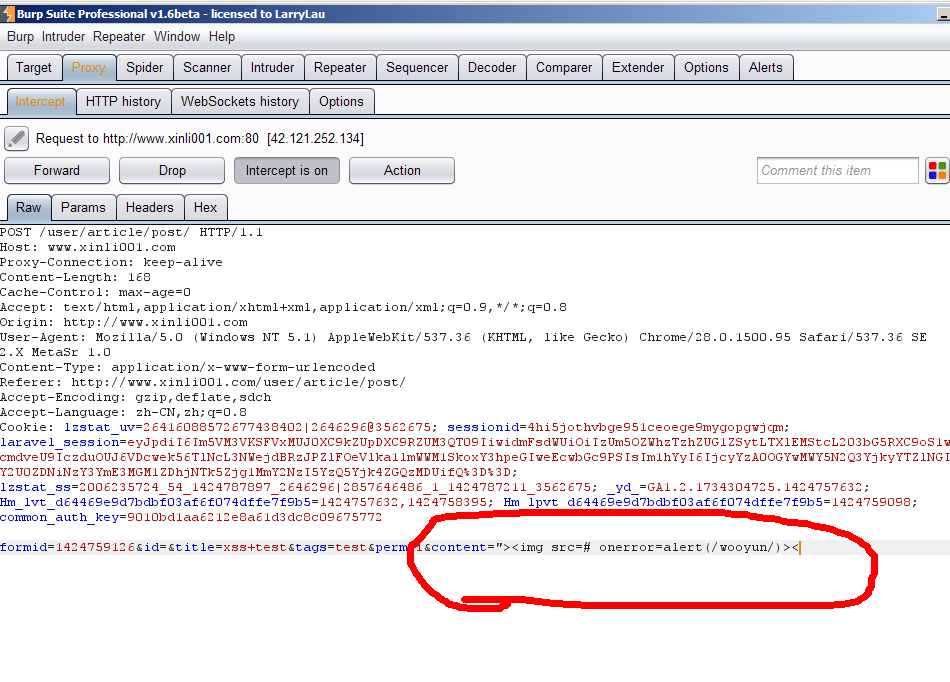Switch to the Decoder tab
Viewport: 950px width, 682px height.
(492, 67)
